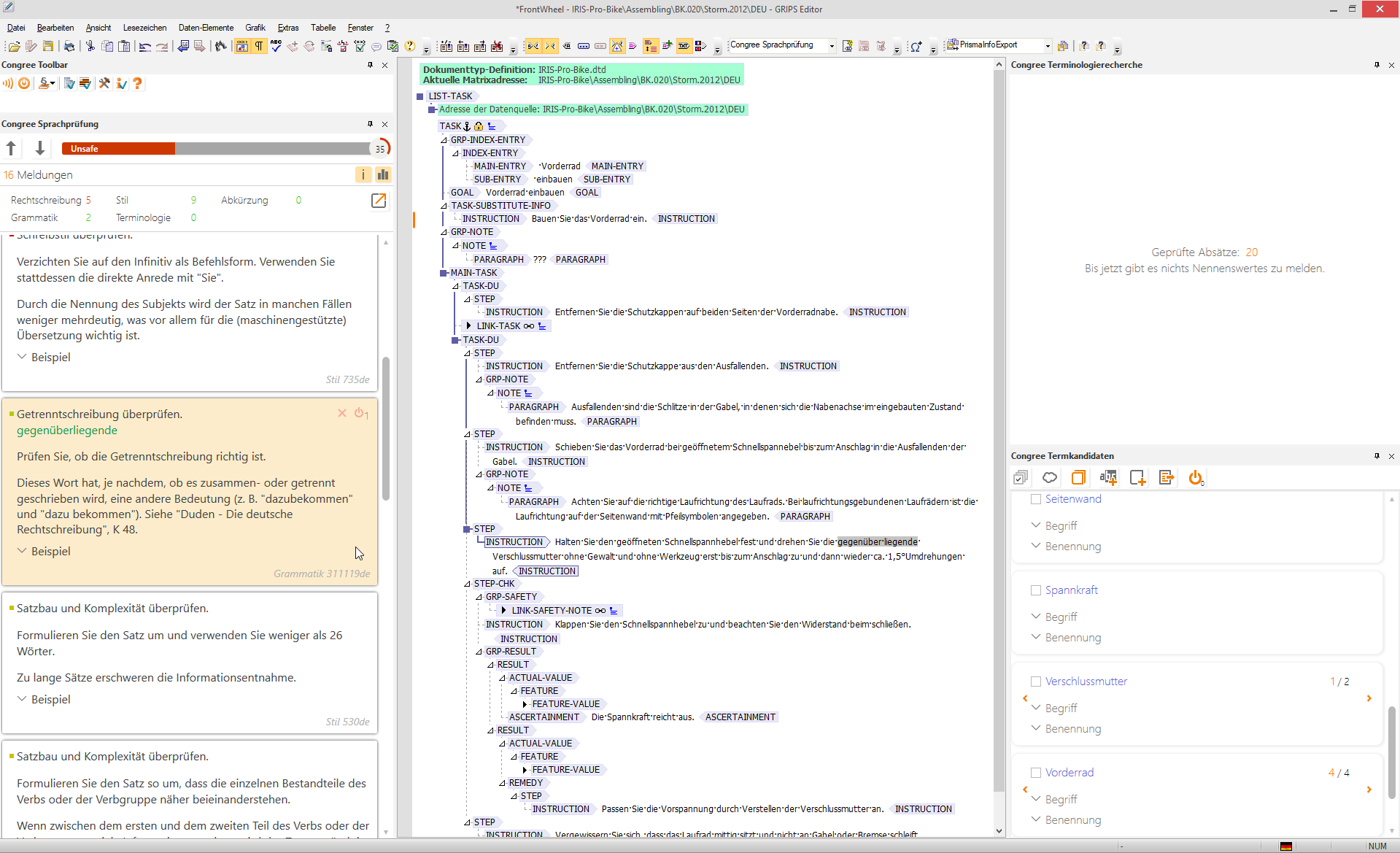
Task: Open the Congree Sprachprüfung dropdown
Action: (832, 46)
